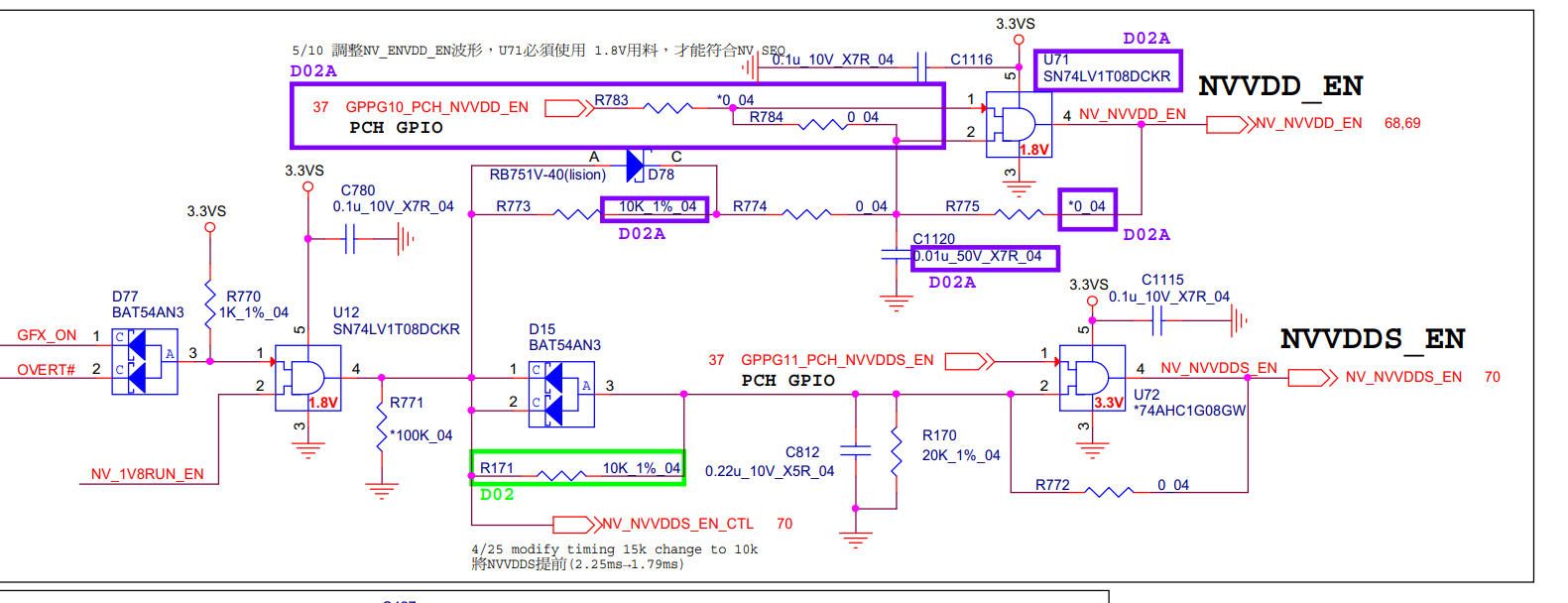Click the C1115 capacitor symbol
The height and width of the screenshot is (603, 1568).
1156,320
